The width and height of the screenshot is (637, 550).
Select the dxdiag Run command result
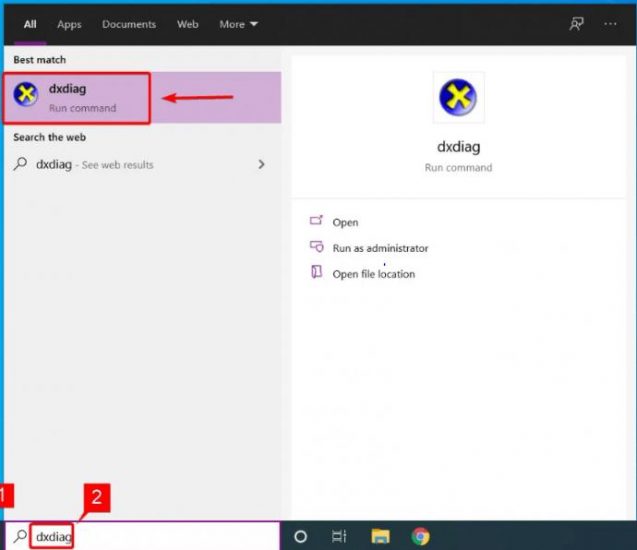pos(142,97)
